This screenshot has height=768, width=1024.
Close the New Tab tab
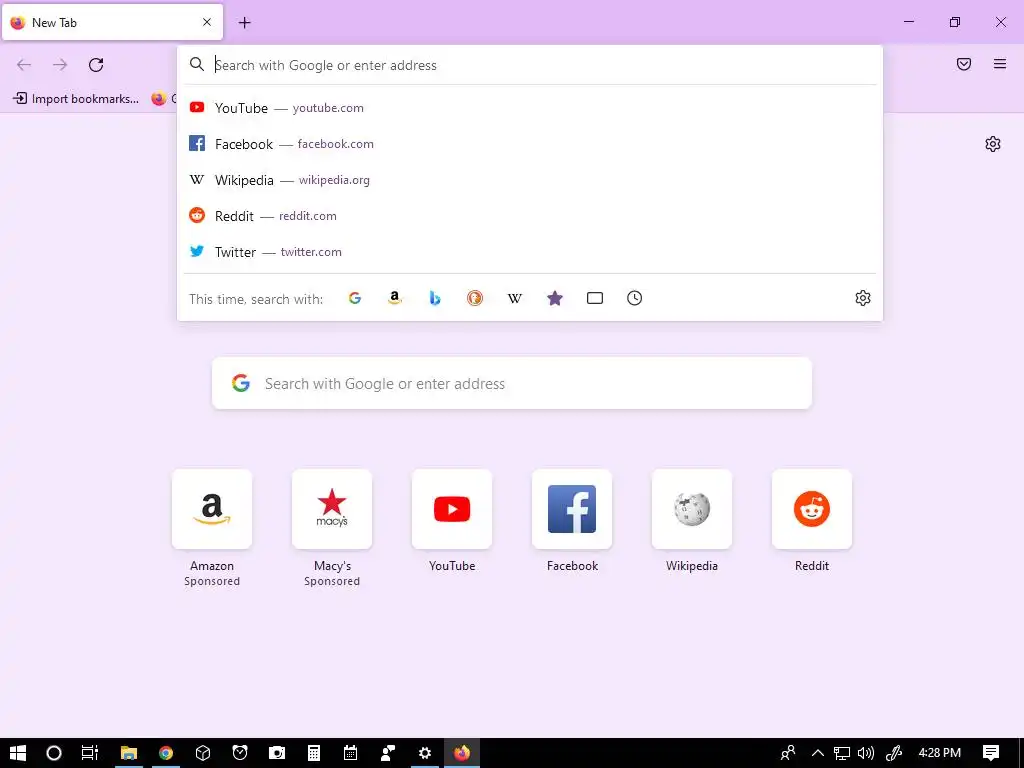tap(207, 22)
